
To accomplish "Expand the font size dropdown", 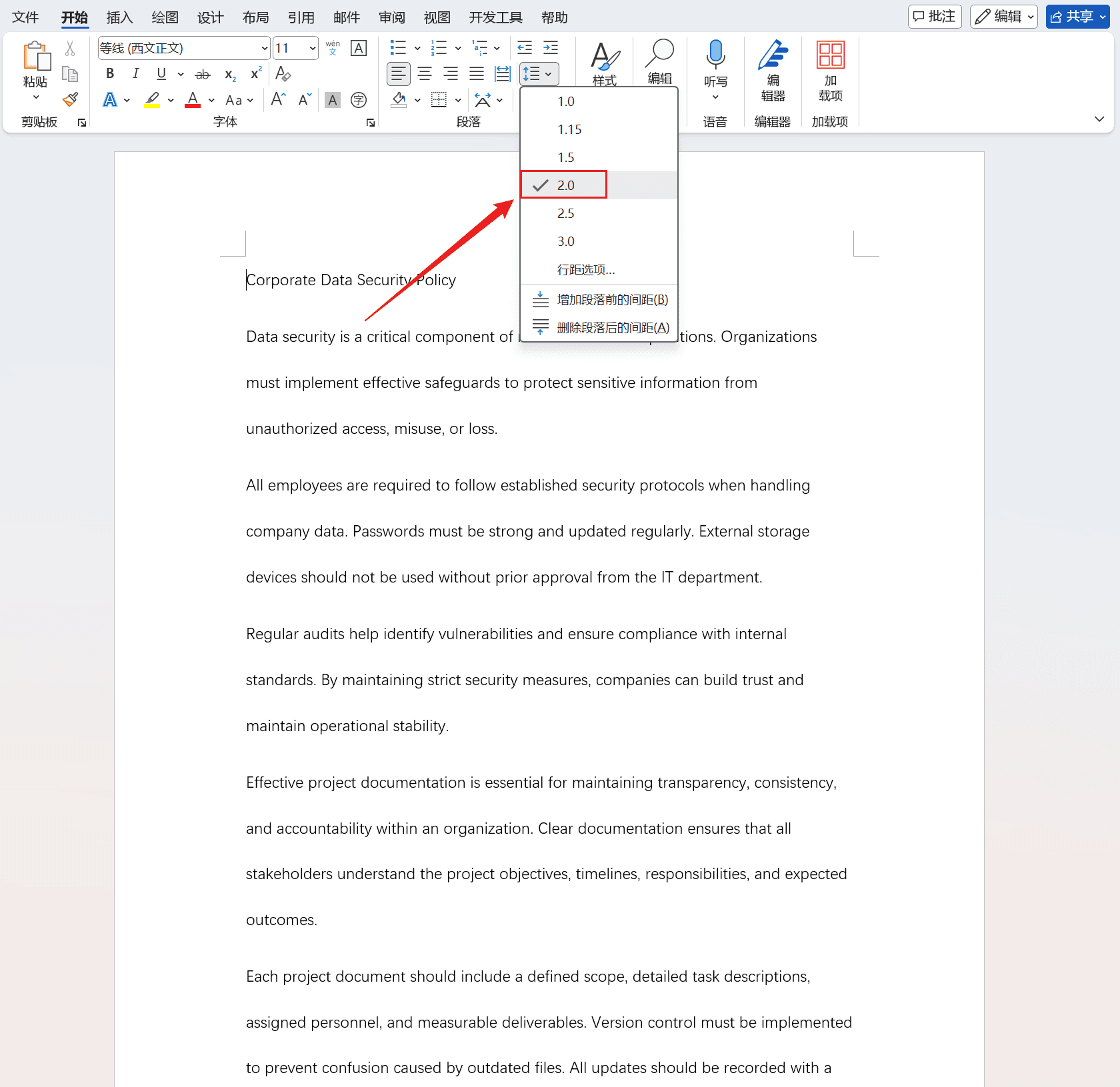I will coord(312,48).
